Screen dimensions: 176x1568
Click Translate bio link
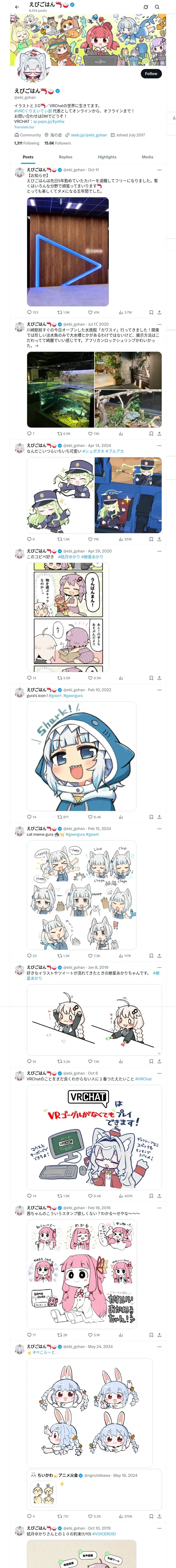[24, 127]
